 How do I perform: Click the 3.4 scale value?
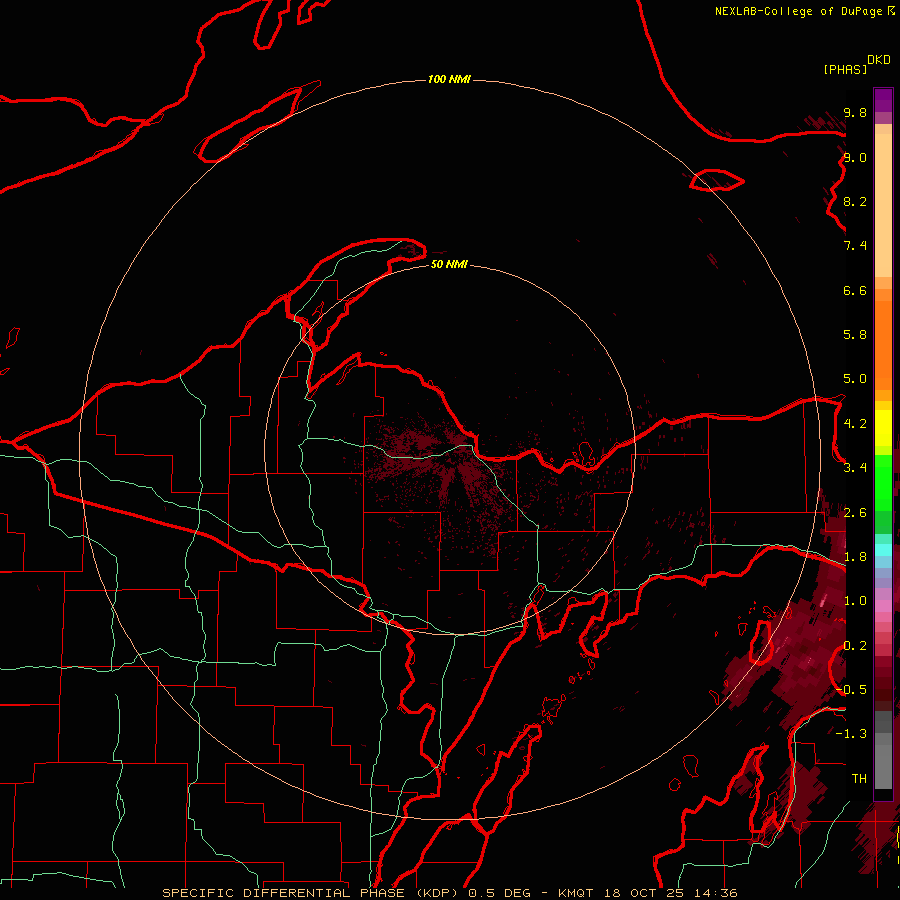coord(855,468)
